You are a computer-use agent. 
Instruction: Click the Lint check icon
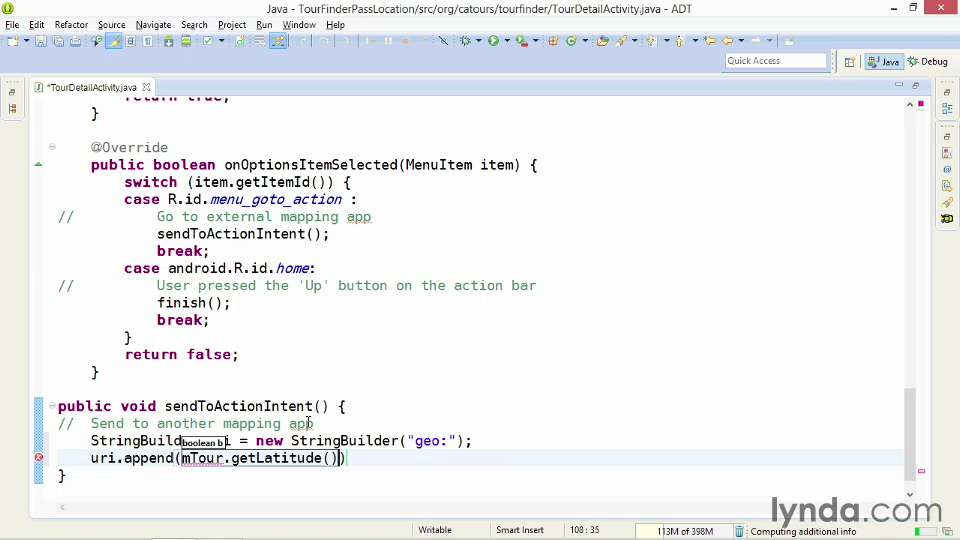point(208,41)
